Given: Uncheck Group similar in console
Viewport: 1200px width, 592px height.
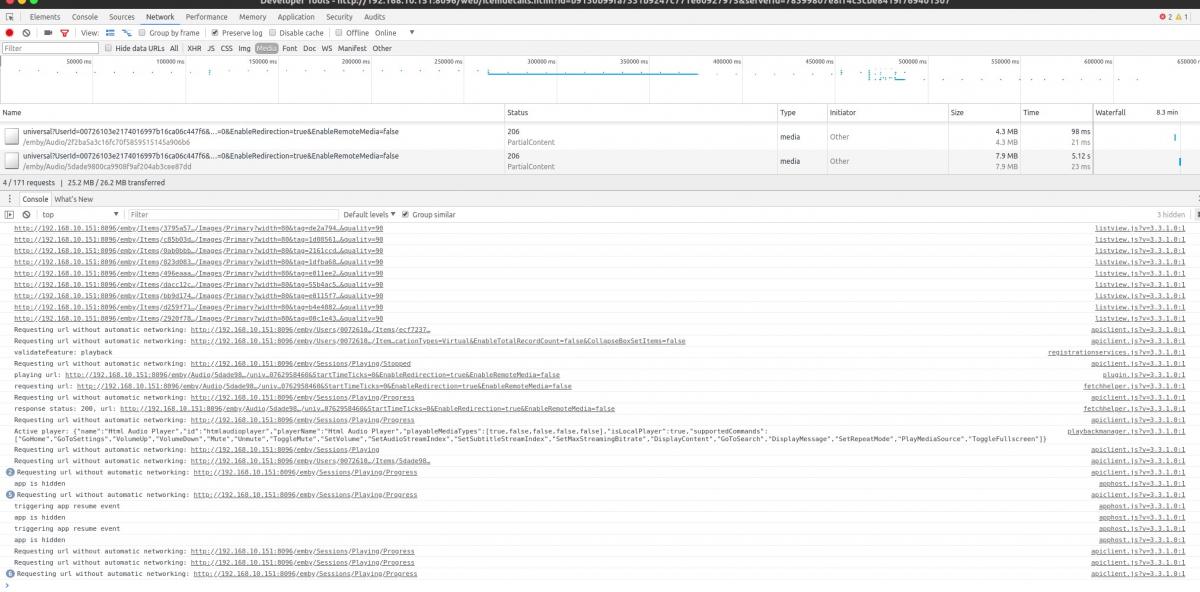Looking at the screenshot, I should (x=405, y=215).
